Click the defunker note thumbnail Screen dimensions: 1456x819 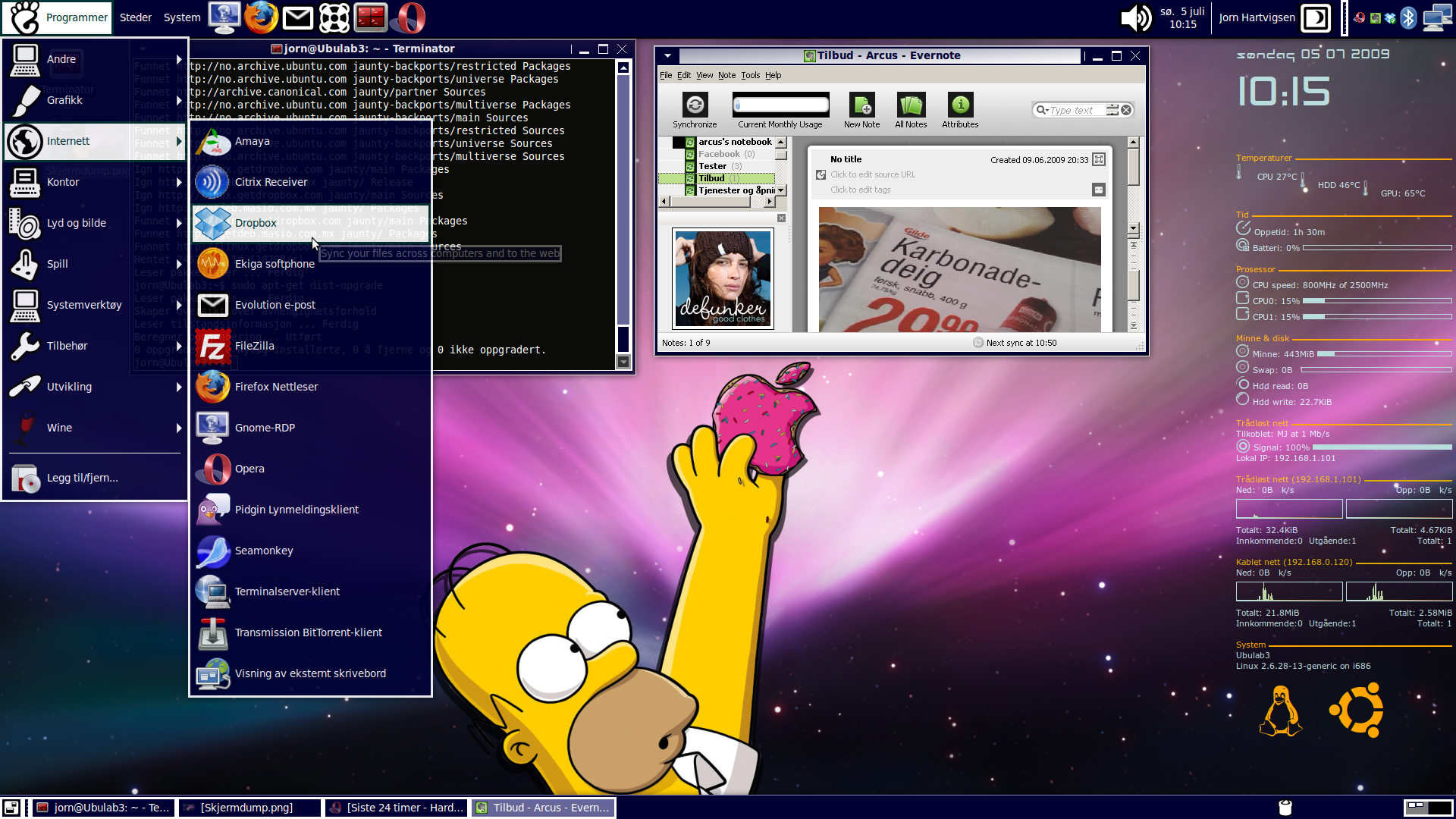(x=723, y=279)
